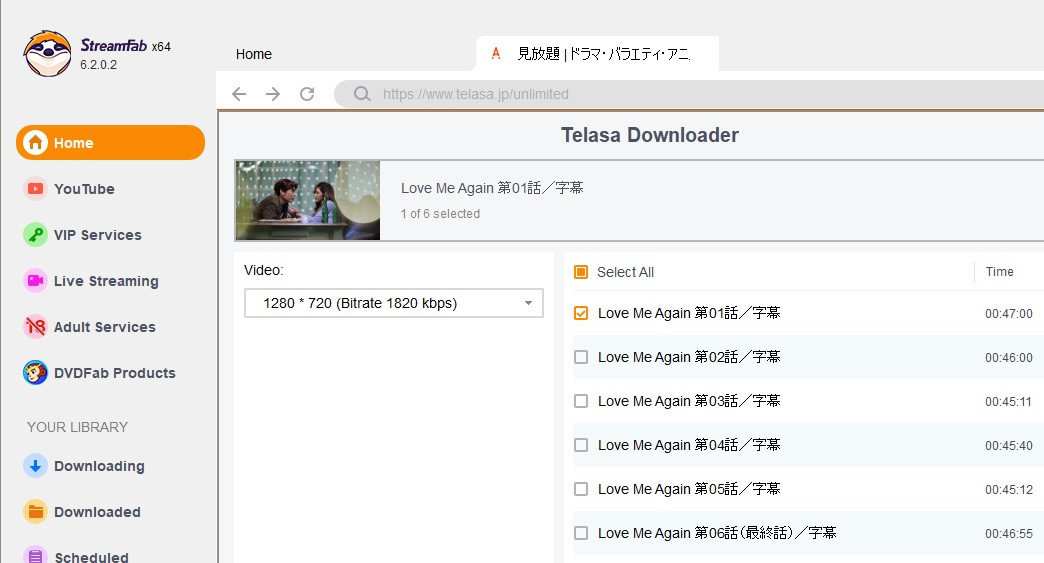Select Love Me Again 第04話／字幕 title text
Screen dimensions: 1044x563
[689, 445]
